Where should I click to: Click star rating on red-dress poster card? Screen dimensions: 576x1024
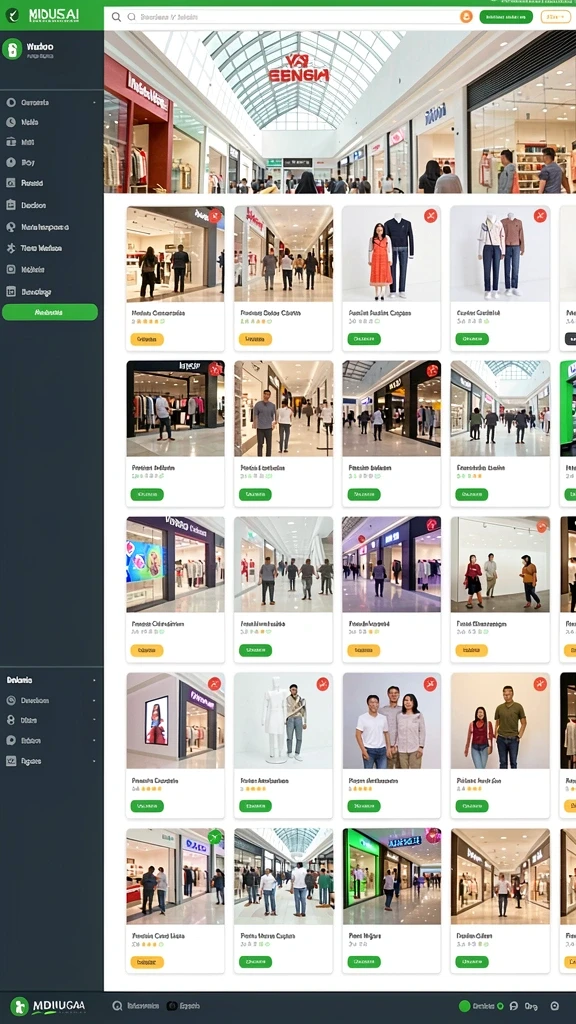(147, 789)
